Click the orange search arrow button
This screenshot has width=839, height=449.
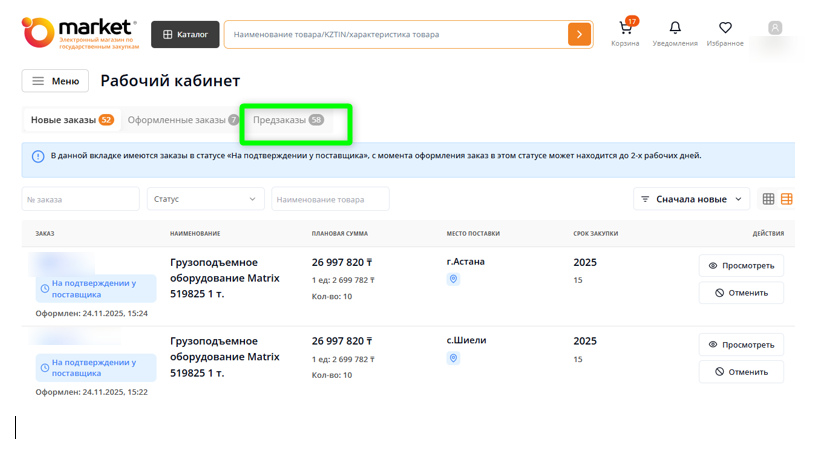[x=579, y=34]
